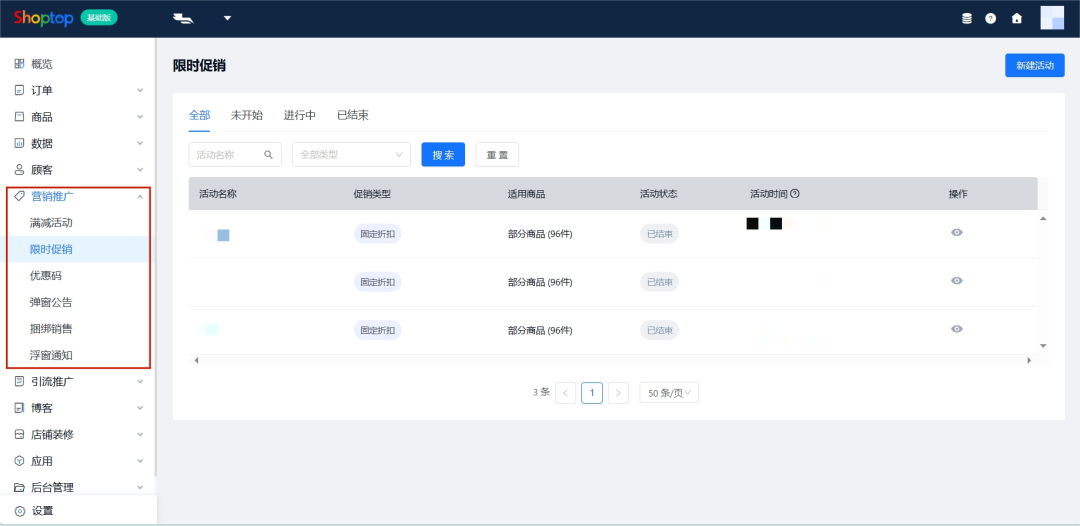The image size is (1080, 526).
Task: Open 捆绑销售 submenu item
Action: click(51, 328)
